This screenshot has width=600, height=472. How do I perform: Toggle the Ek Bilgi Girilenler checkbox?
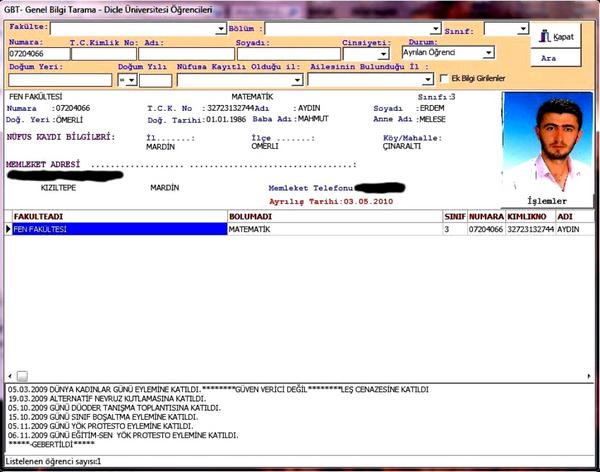(x=444, y=78)
